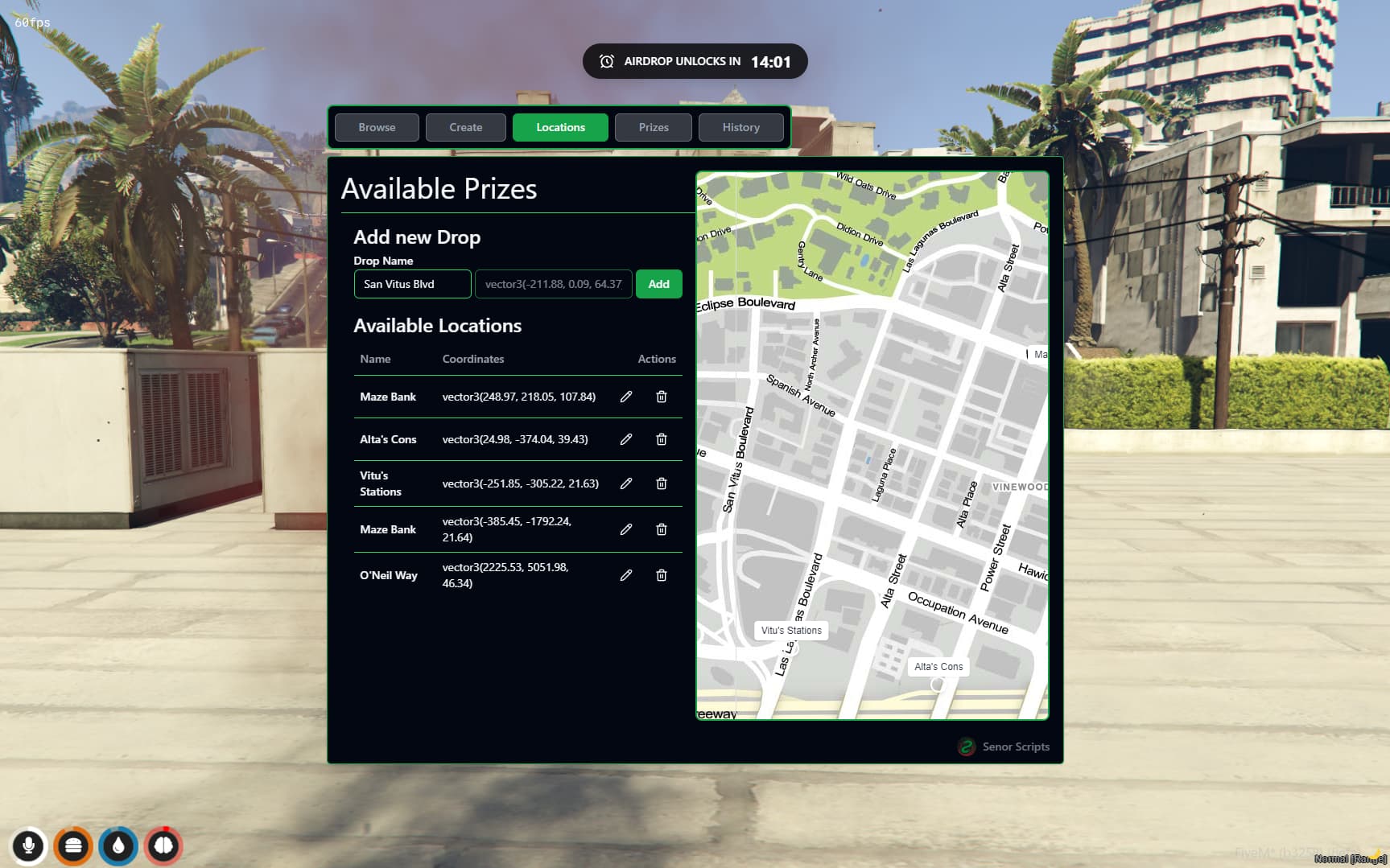Screen dimensions: 1390x868
Task: Select coordinates vector3(2225.53, 5051.98, 46.34)
Action: (505, 575)
